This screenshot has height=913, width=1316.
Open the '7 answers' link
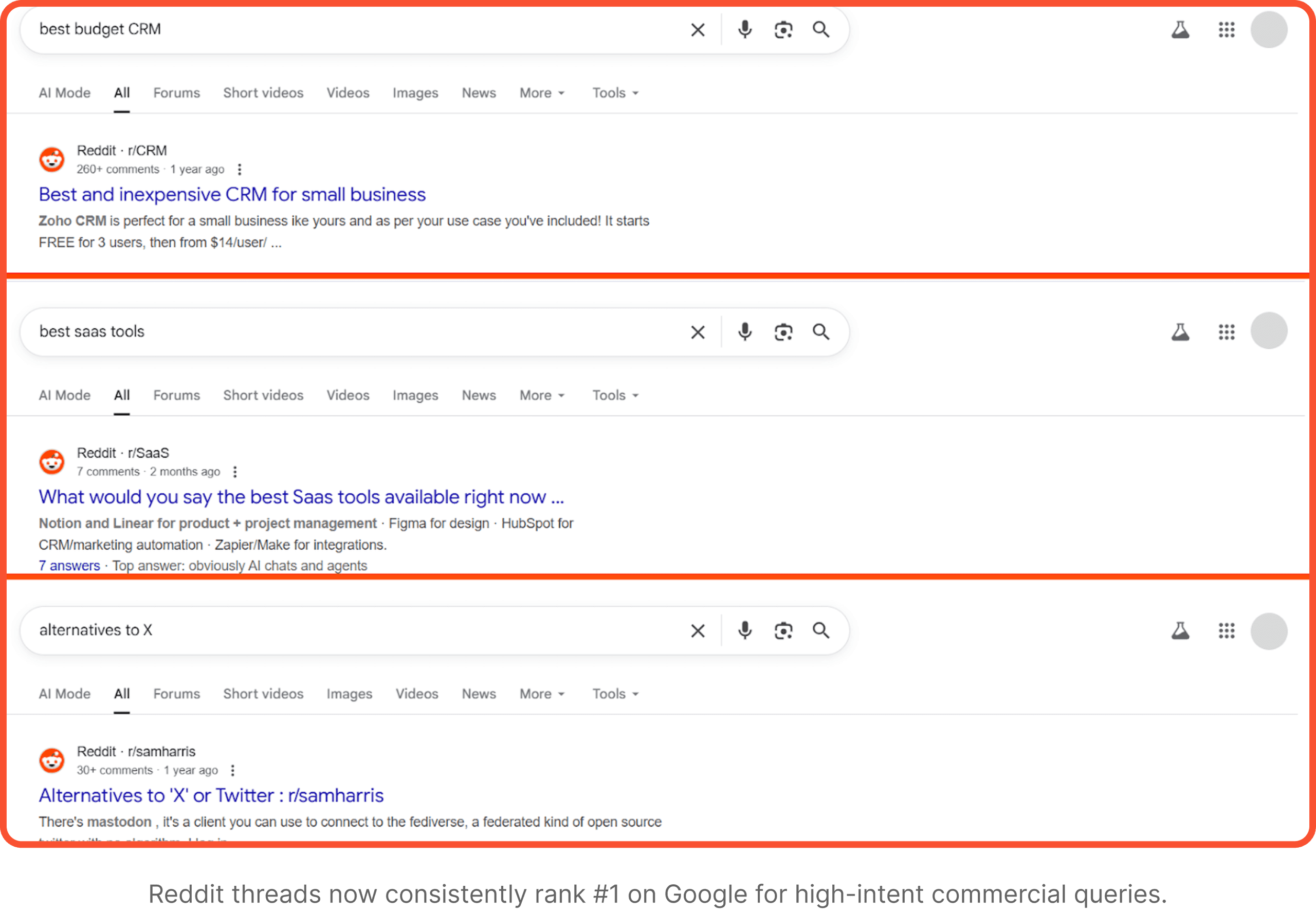(x=69, y=566)
